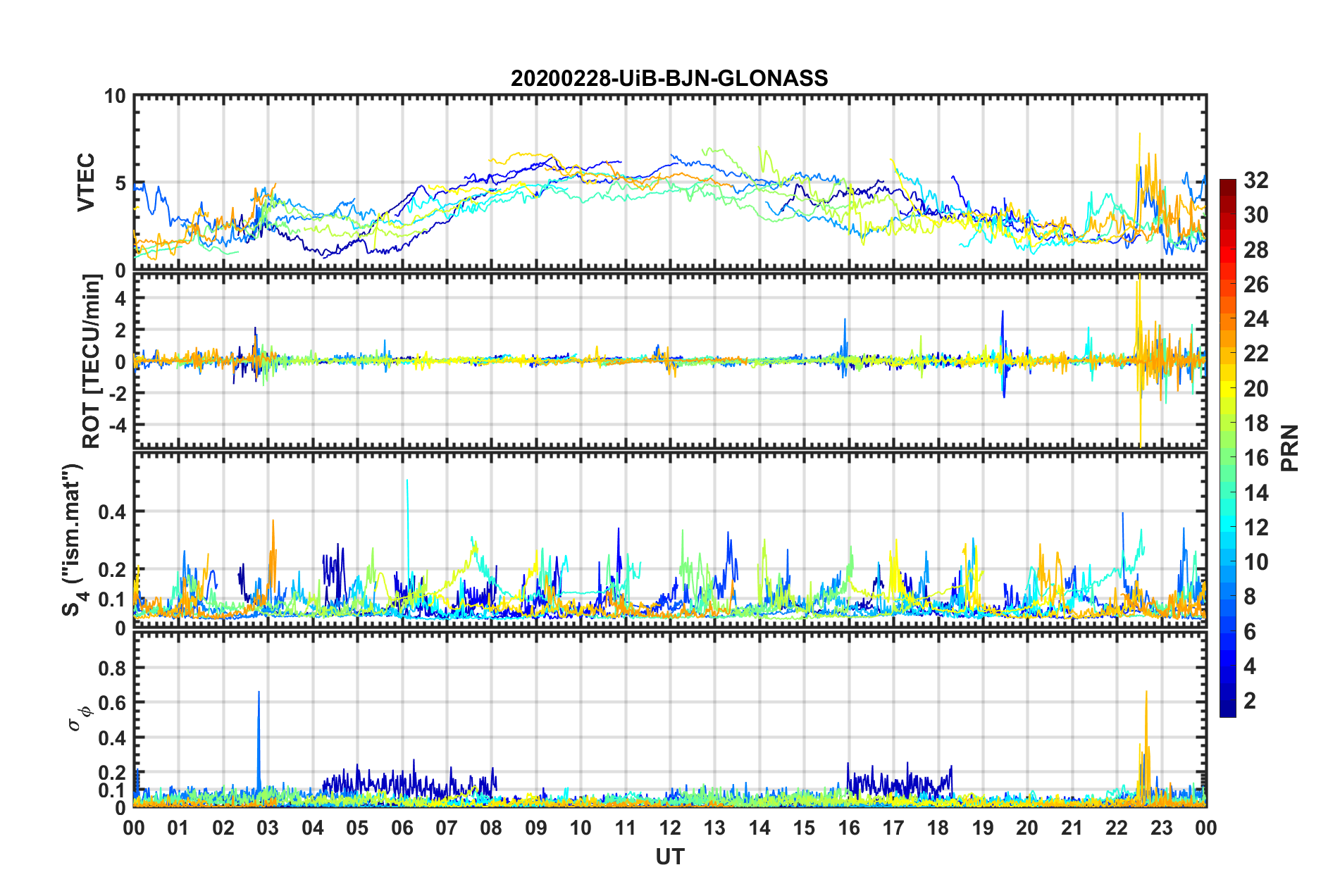Click x-axis tick label 17
1340x896 pixels.
tap(893, 828)
